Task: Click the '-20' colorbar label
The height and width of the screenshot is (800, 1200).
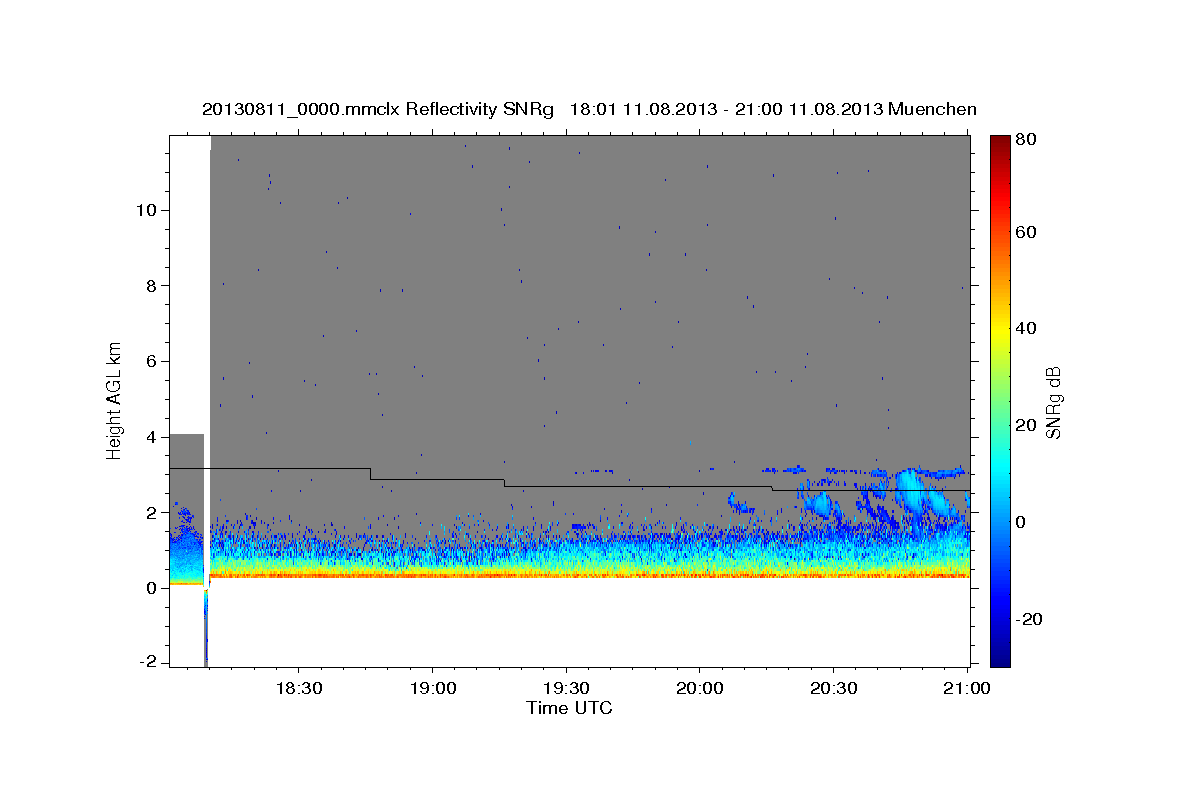Action: coord(1029,619)
